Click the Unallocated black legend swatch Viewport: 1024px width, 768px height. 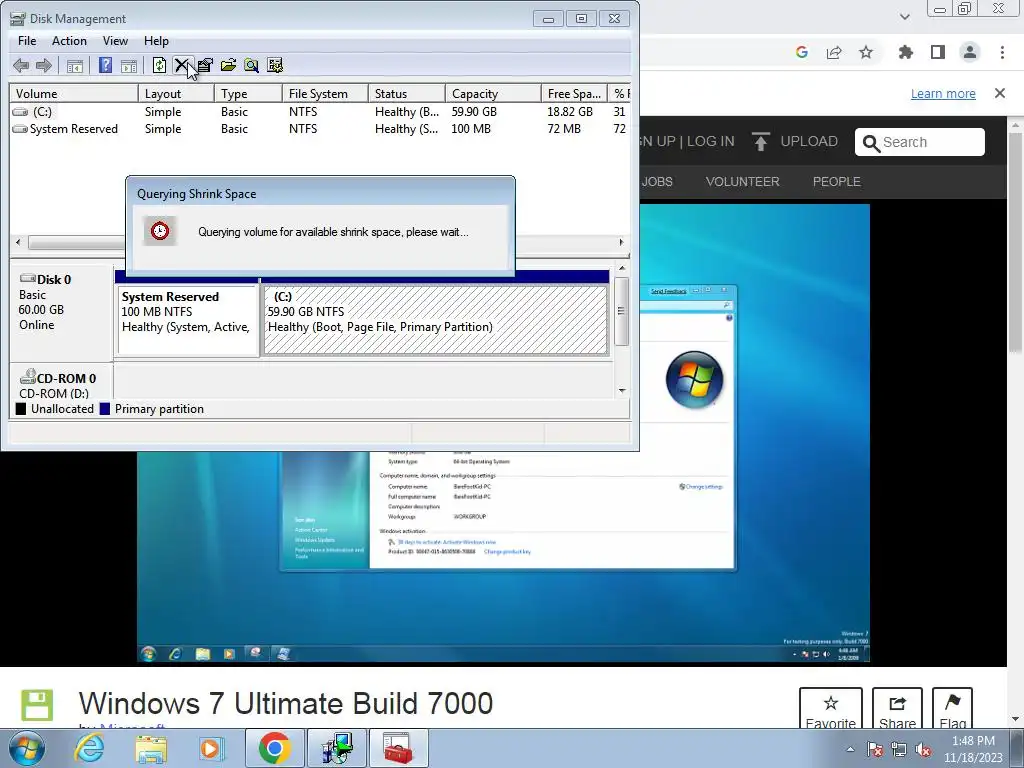(x=21, y=409)
